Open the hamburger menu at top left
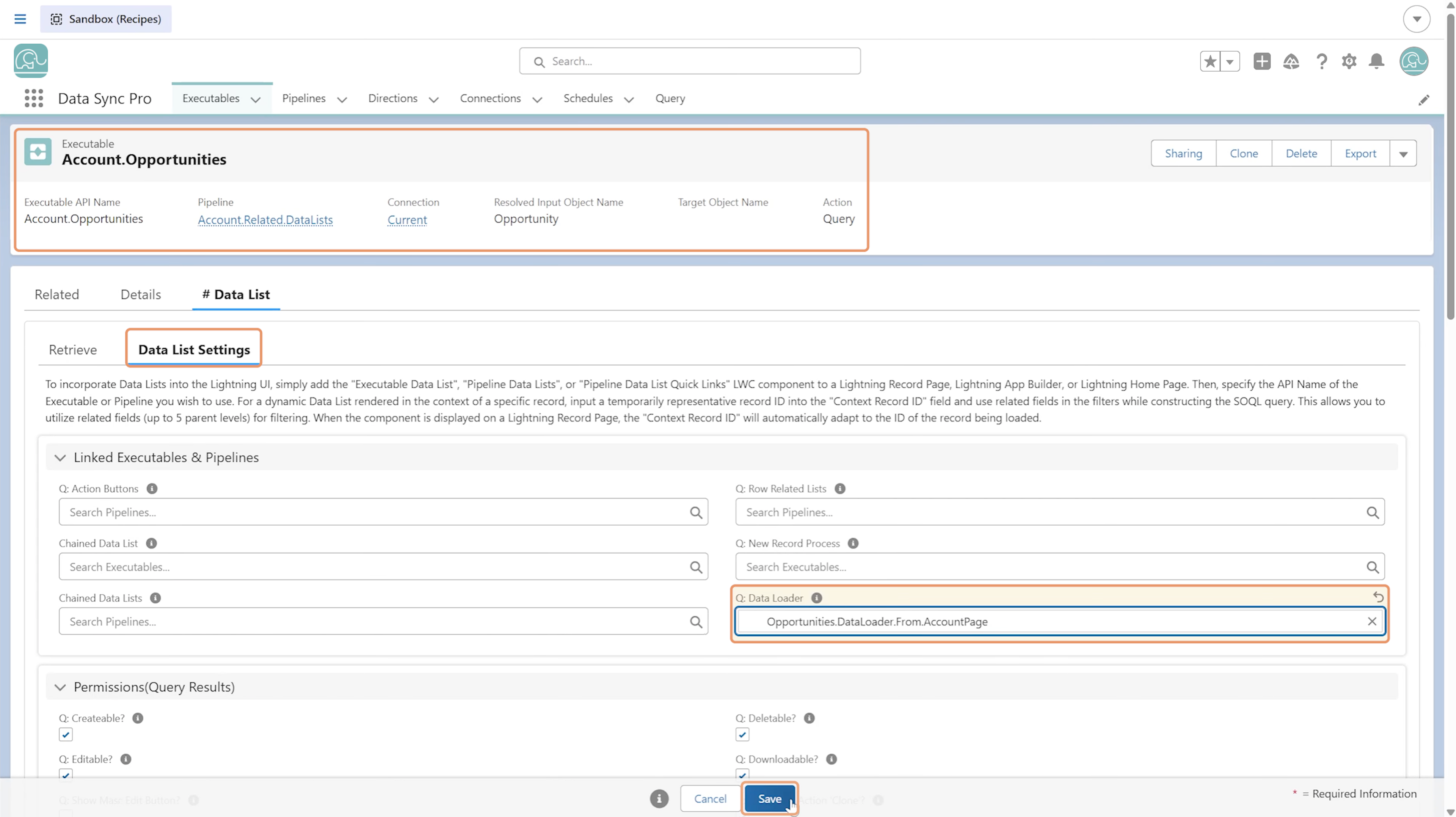 coord(20,19)
